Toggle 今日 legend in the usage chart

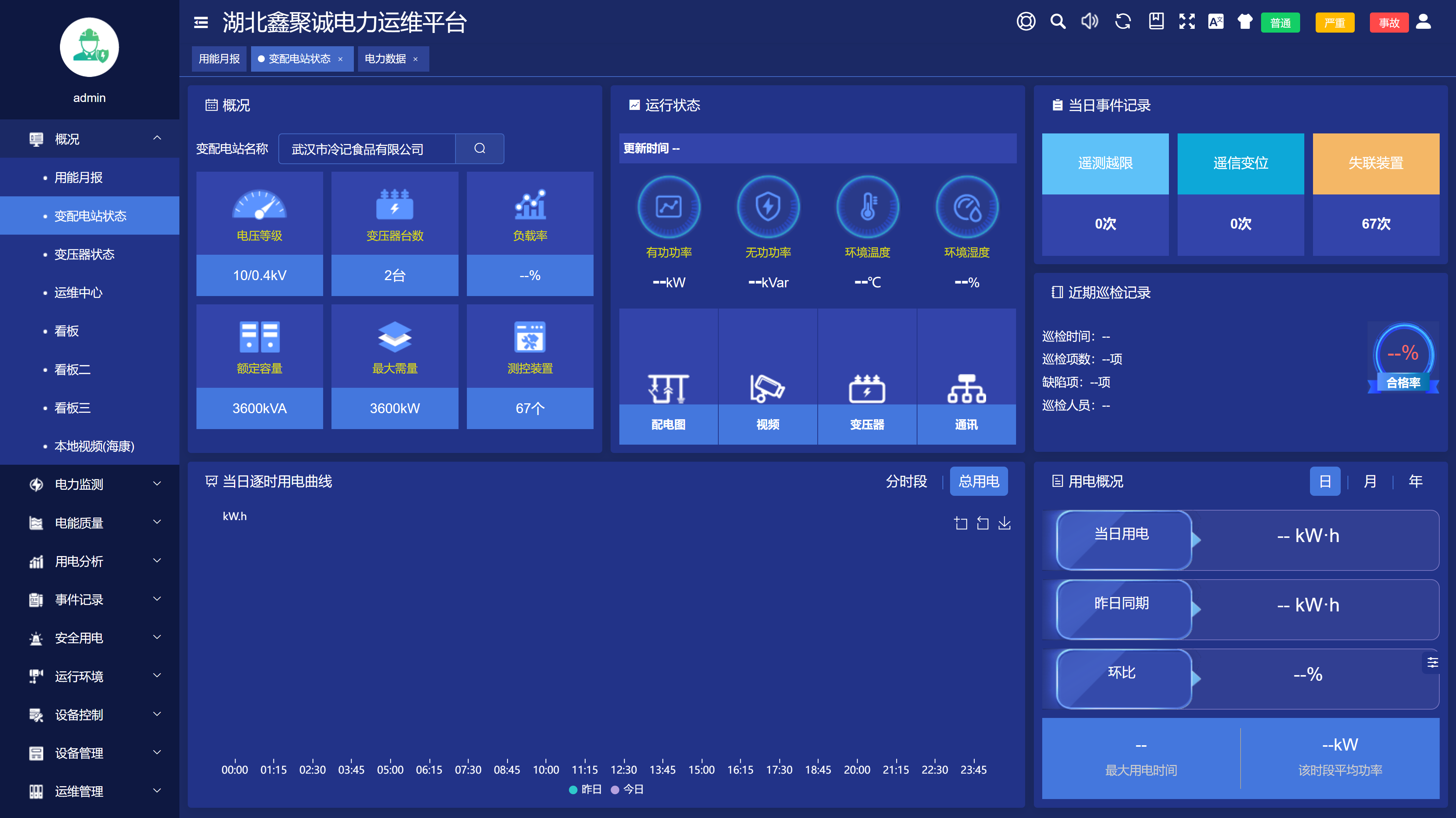click(x=627, y=789)
